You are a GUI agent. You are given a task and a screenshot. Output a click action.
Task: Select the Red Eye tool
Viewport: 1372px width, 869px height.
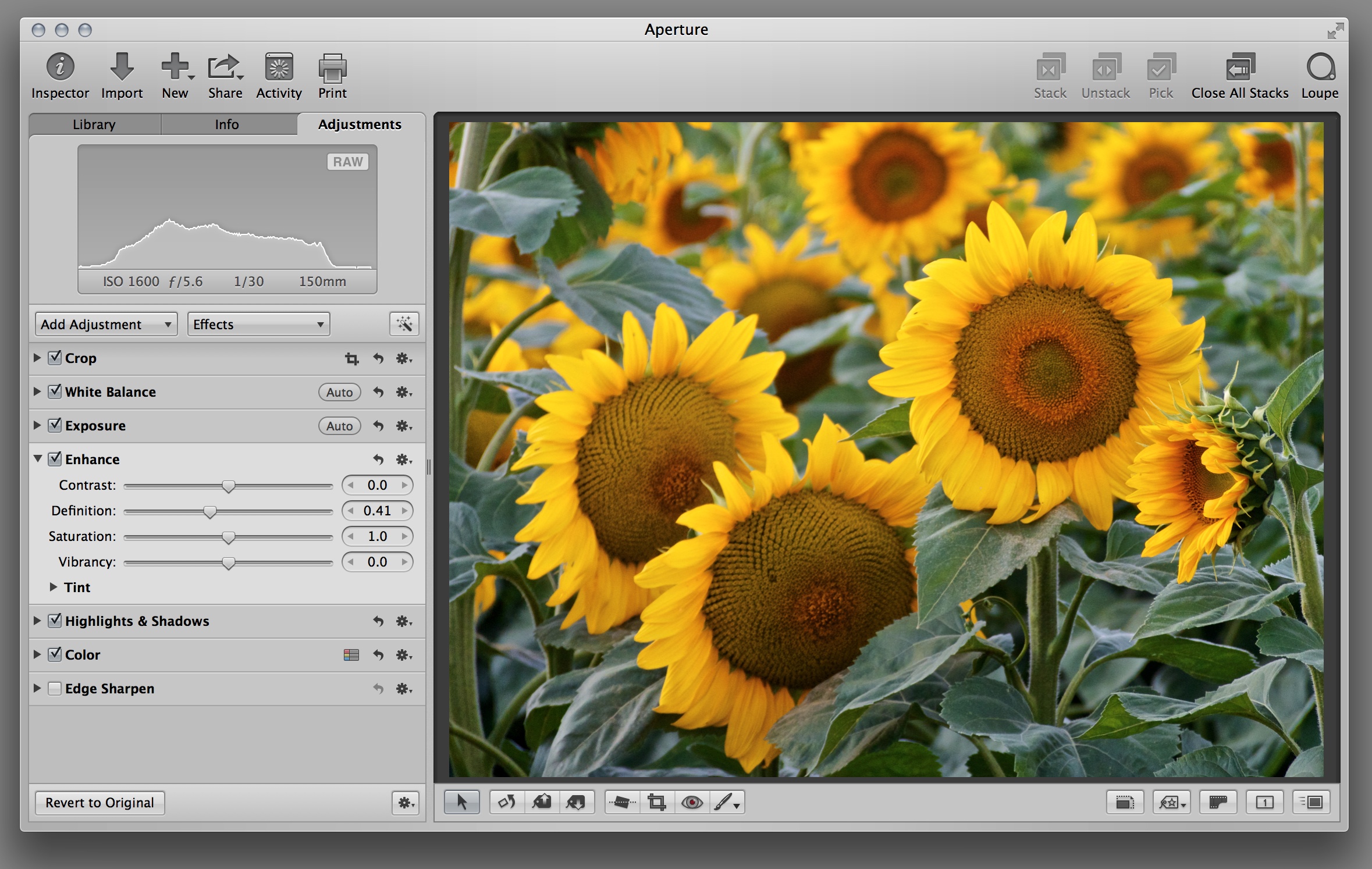coord(692,802)
